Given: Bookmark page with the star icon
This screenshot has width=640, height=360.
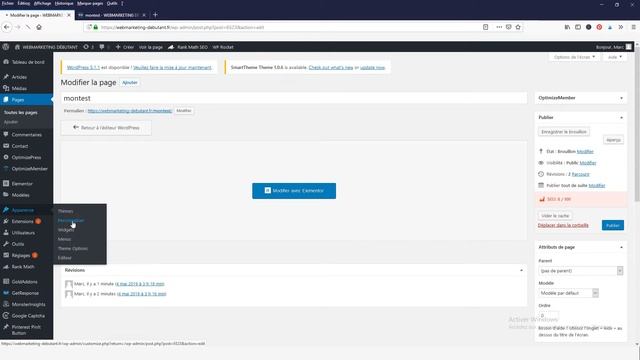Looking at the screenshot, I should 518,27.
